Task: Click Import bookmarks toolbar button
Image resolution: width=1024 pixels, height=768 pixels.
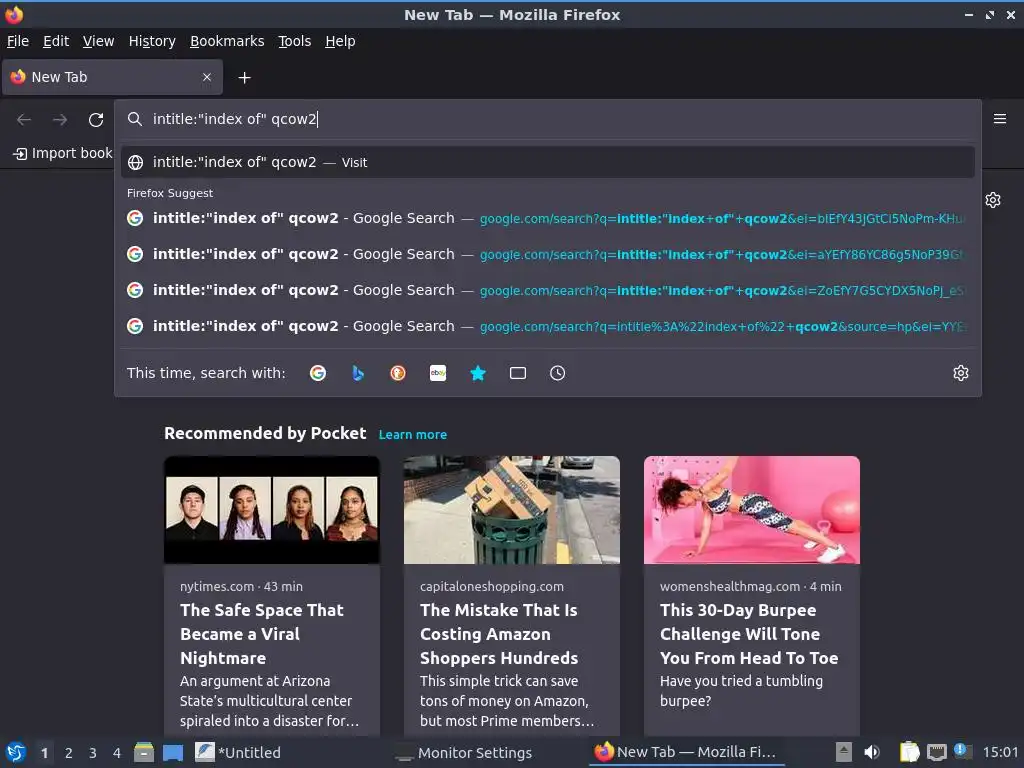Action: click(63, 153)
